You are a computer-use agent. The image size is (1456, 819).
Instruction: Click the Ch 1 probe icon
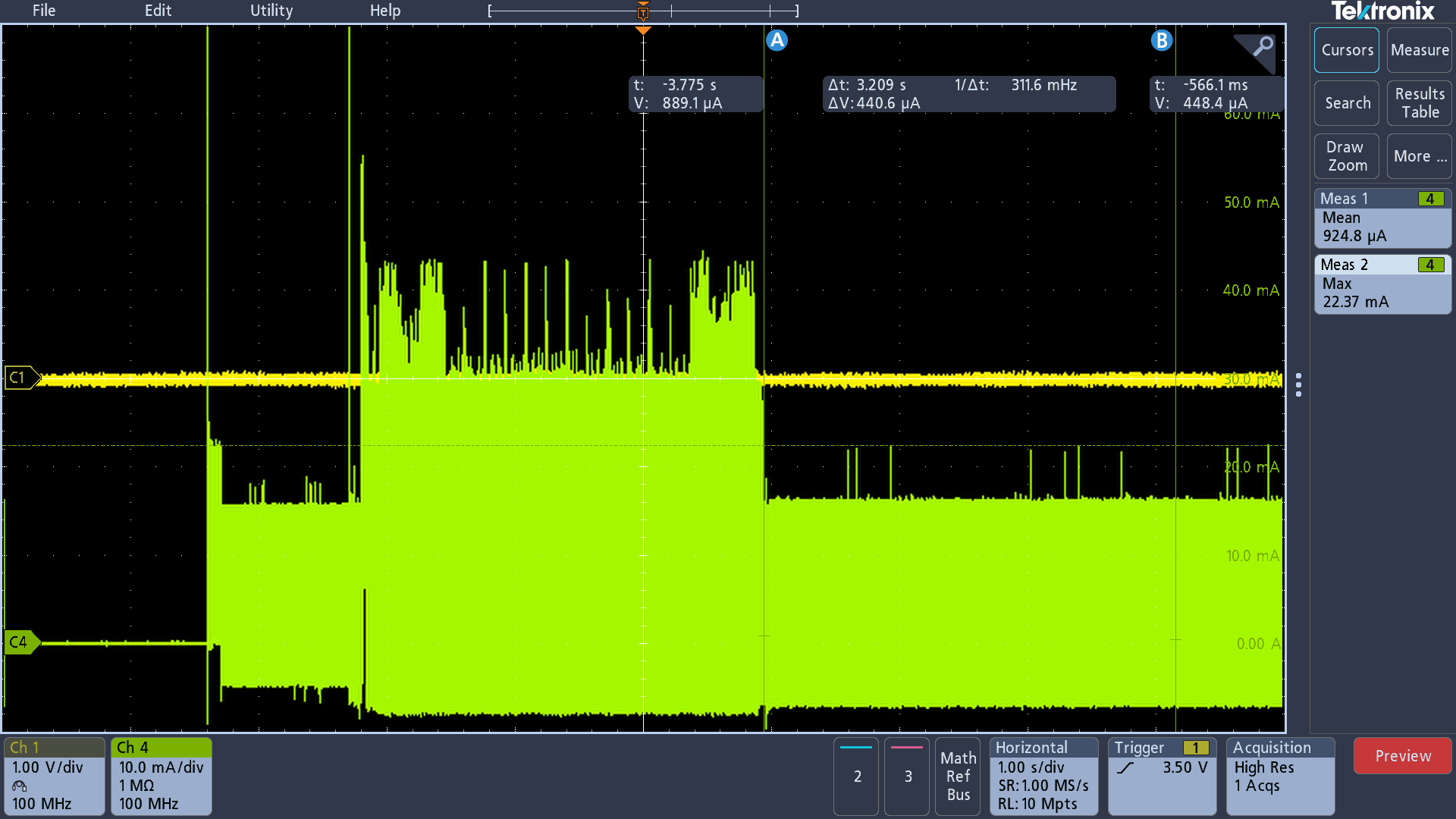20,786
